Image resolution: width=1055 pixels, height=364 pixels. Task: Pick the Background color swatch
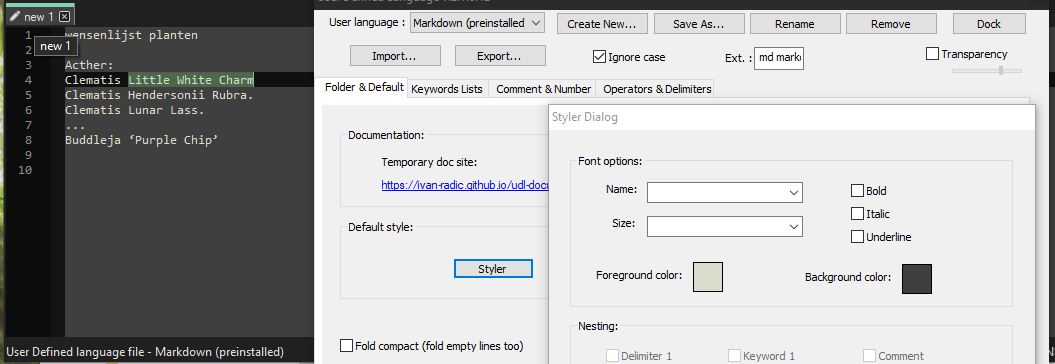917,279
